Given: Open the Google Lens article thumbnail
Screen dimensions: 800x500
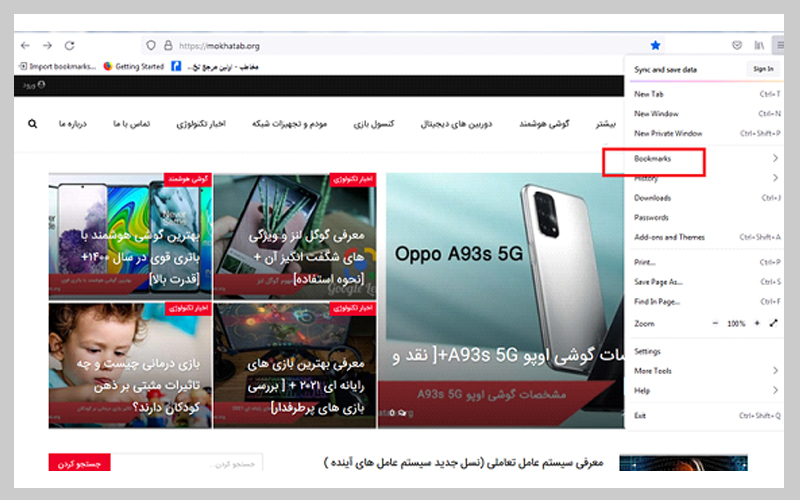Looking at the screenshot, I should [295, 236].
